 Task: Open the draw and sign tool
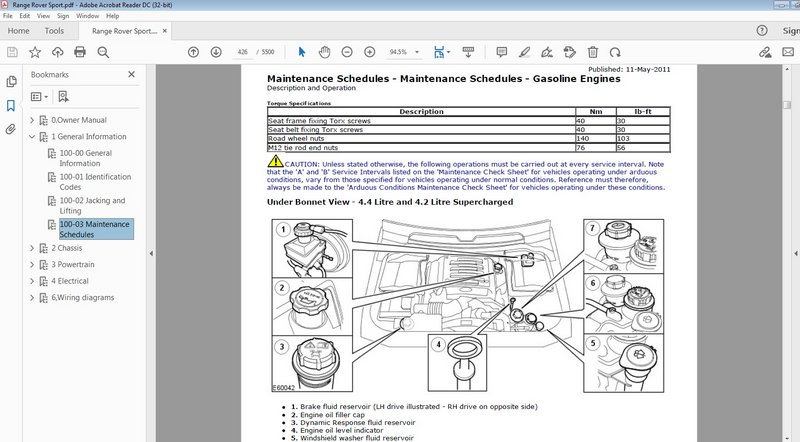click(x=547, y=52)
